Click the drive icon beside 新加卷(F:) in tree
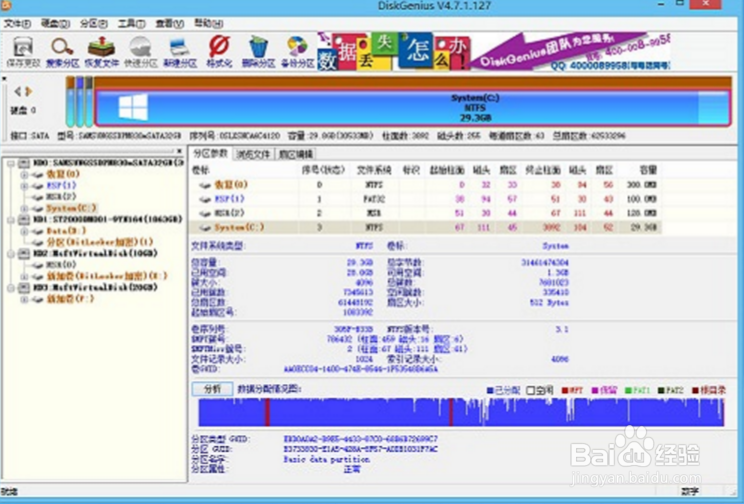The width and height of the screenshot is (744, 504). pyautogui.click(x=37, y=299)
